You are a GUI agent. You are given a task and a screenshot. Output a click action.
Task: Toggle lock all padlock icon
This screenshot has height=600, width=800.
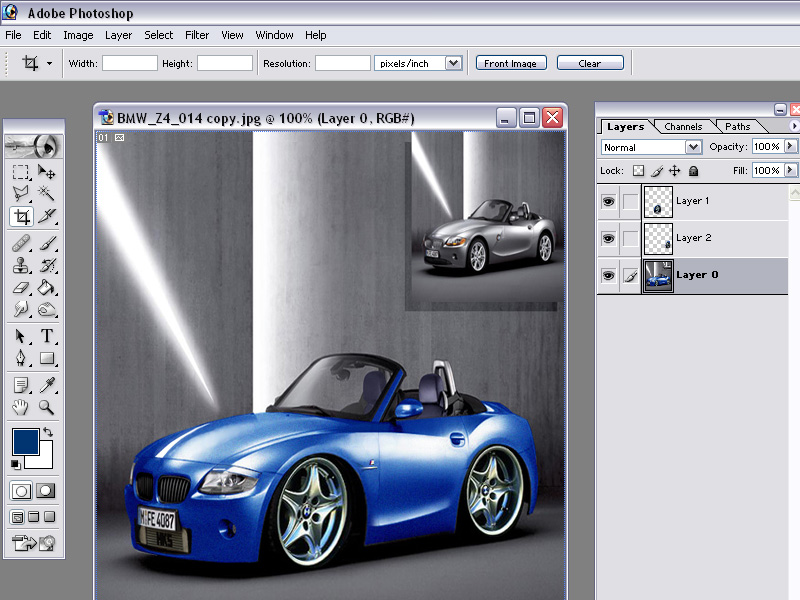[x=693, y=171]
